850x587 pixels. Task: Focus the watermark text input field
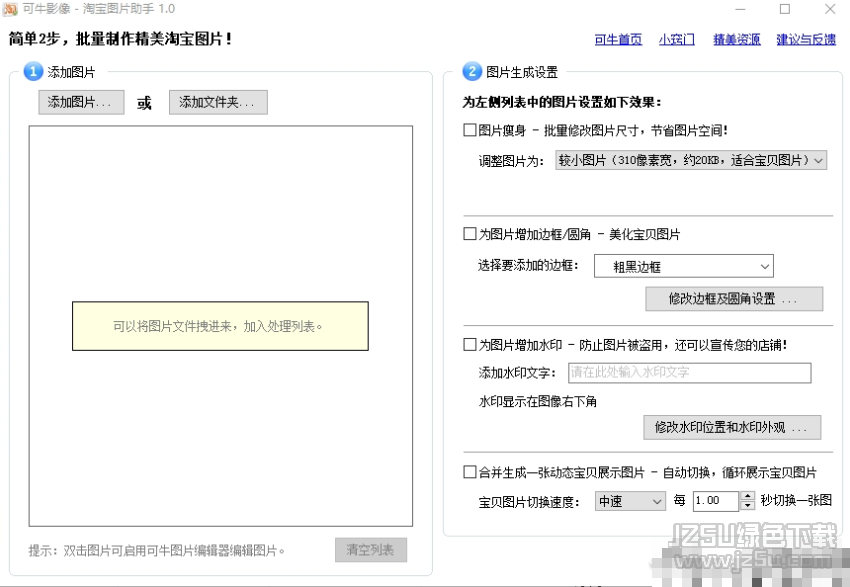tap(690, 372)
